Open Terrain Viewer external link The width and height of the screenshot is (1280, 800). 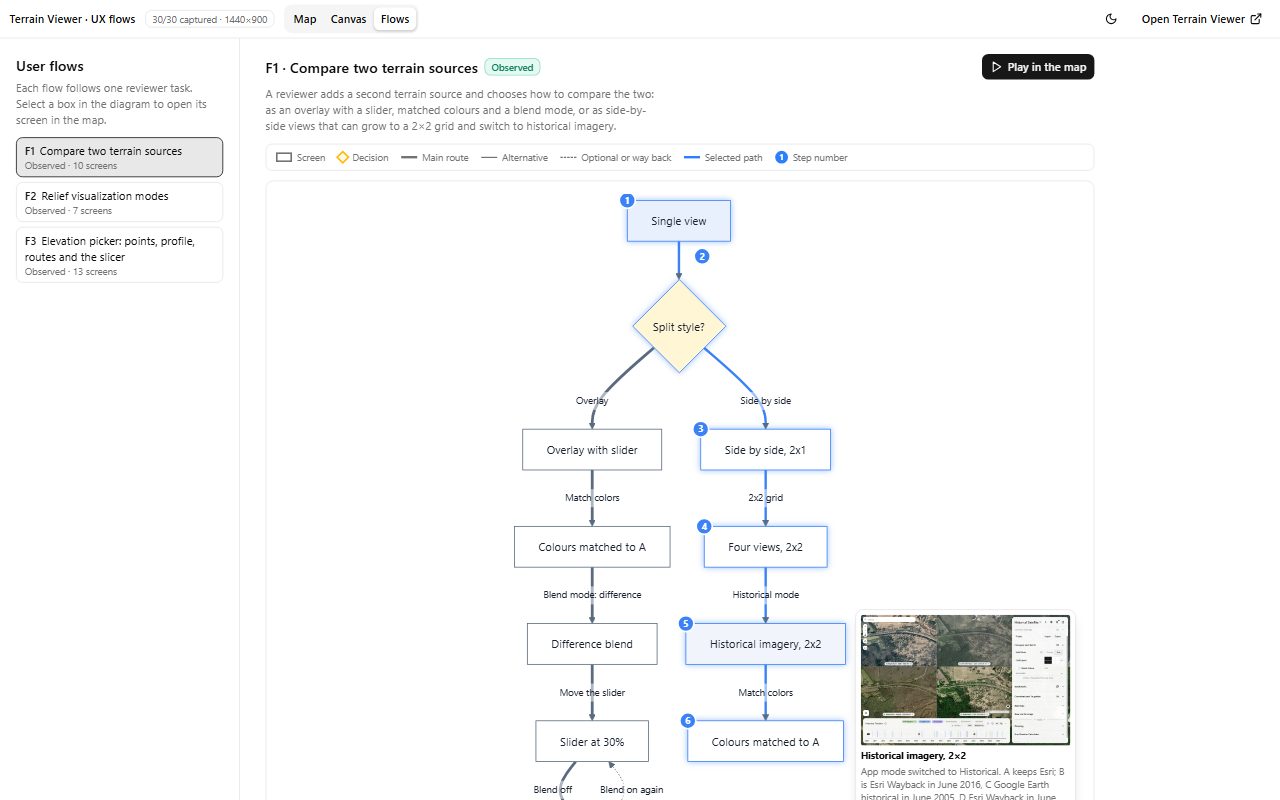click(1201, 19)
